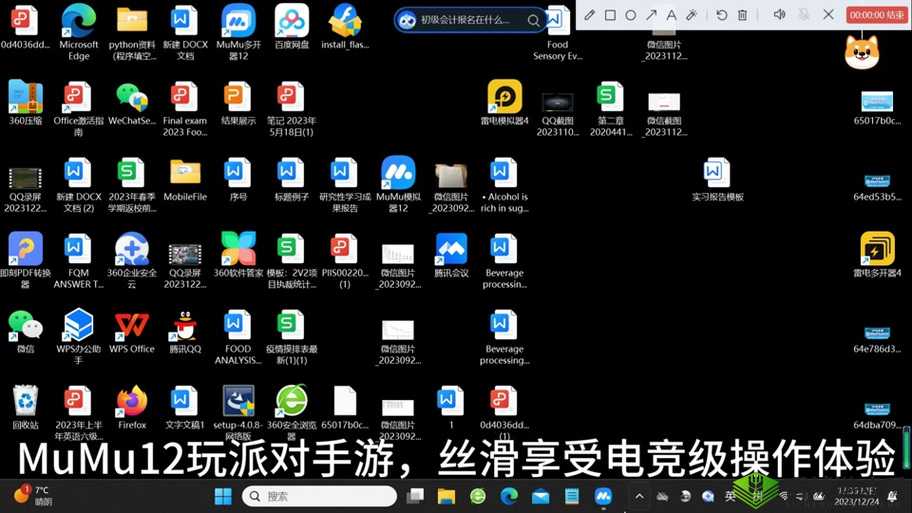Click the taskbar 搜索 search field
Screen dimensions: 912x513
pyautogui.click(x=319, y=496)
